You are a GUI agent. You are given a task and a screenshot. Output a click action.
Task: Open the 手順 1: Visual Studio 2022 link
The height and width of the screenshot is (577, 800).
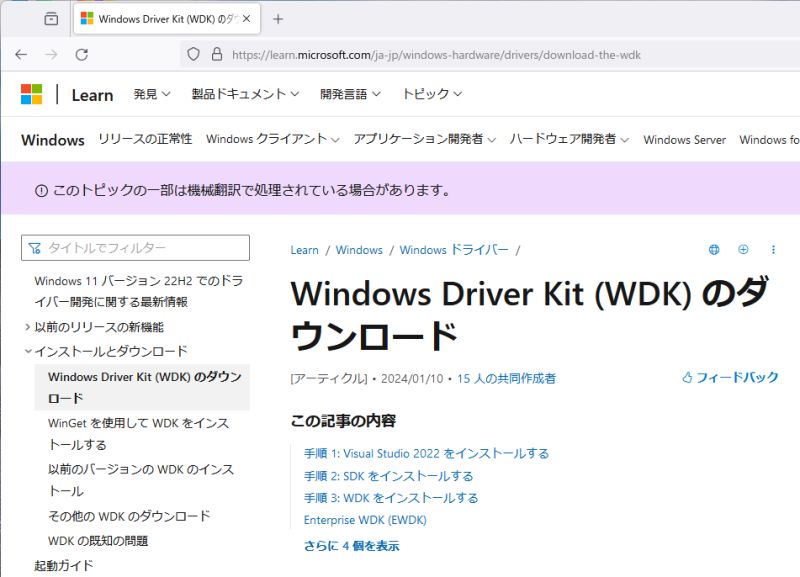(426, 452)
